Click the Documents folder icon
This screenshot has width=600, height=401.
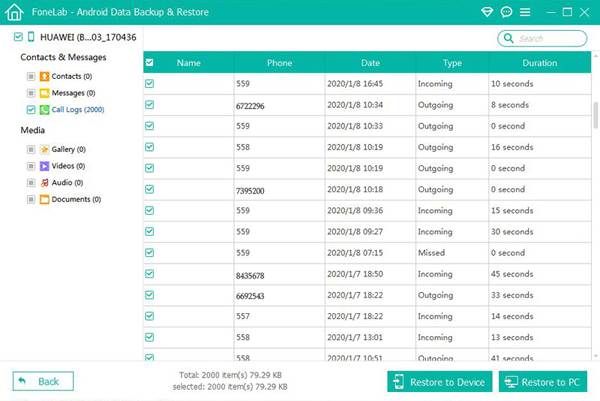[x=44, y=199]
